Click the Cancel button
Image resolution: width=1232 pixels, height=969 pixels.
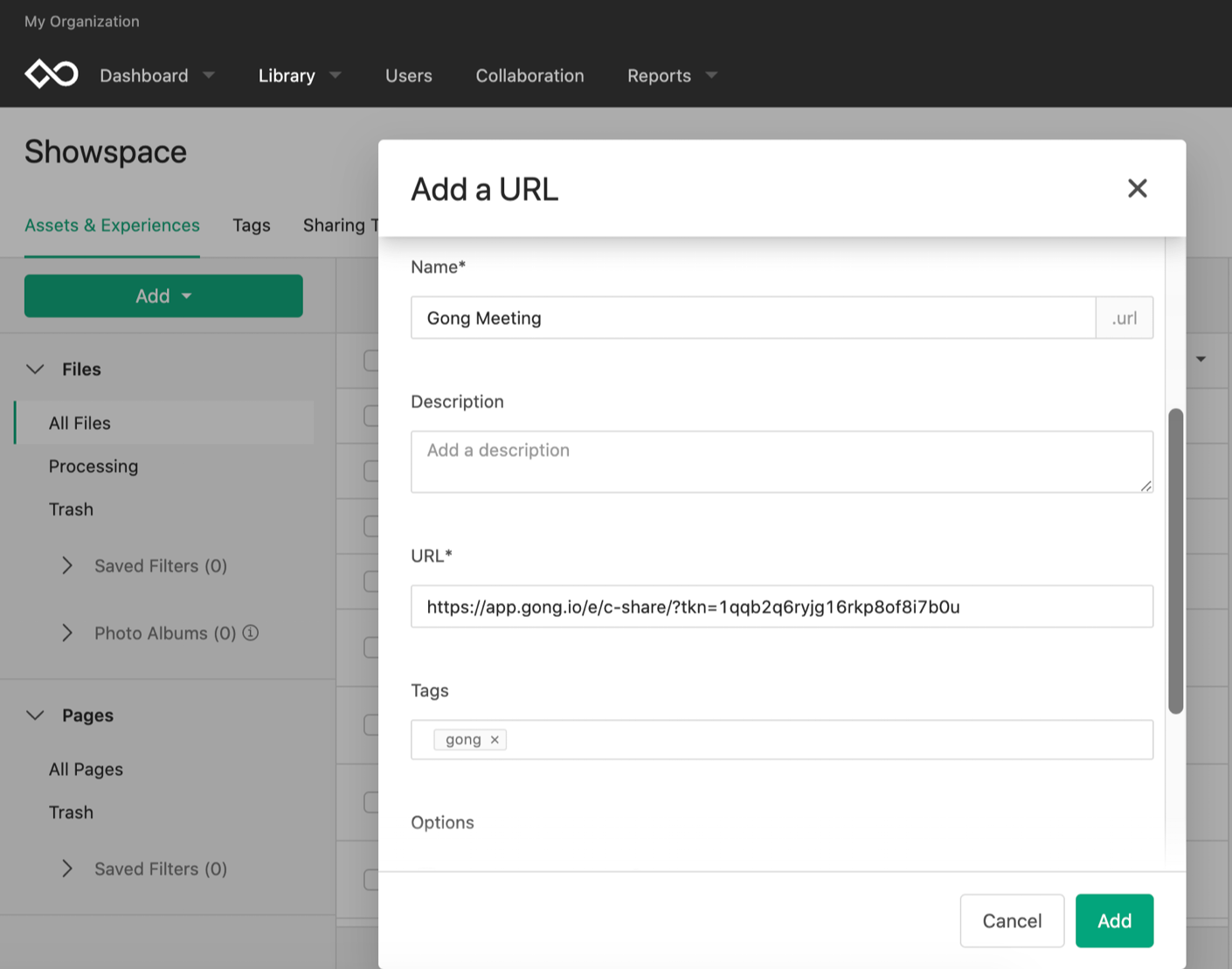[x=1012, y=920]
